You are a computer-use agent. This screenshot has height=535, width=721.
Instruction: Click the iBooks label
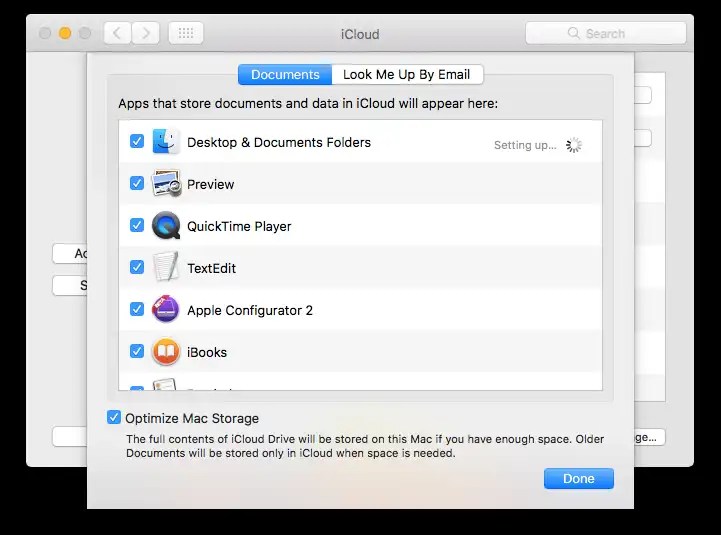(207, 352)
